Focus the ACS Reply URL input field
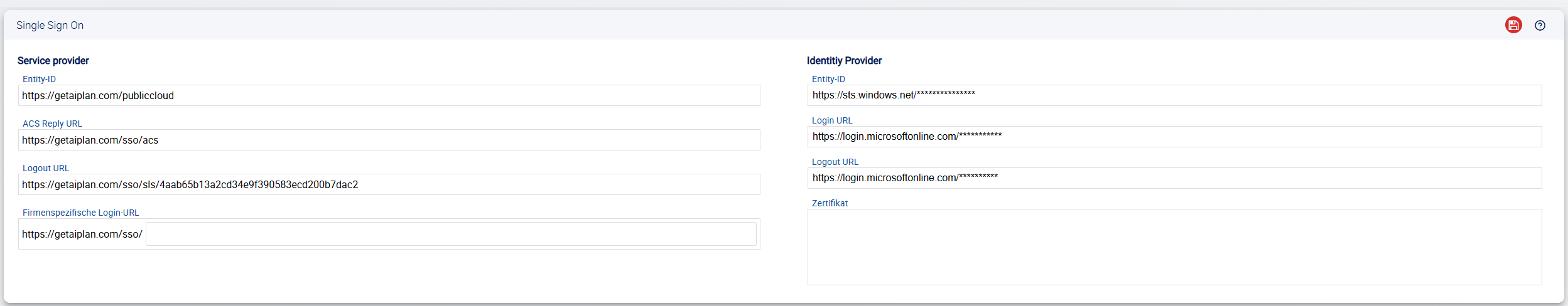This screenshot has width=1568, height=306. tap(389, 140)
